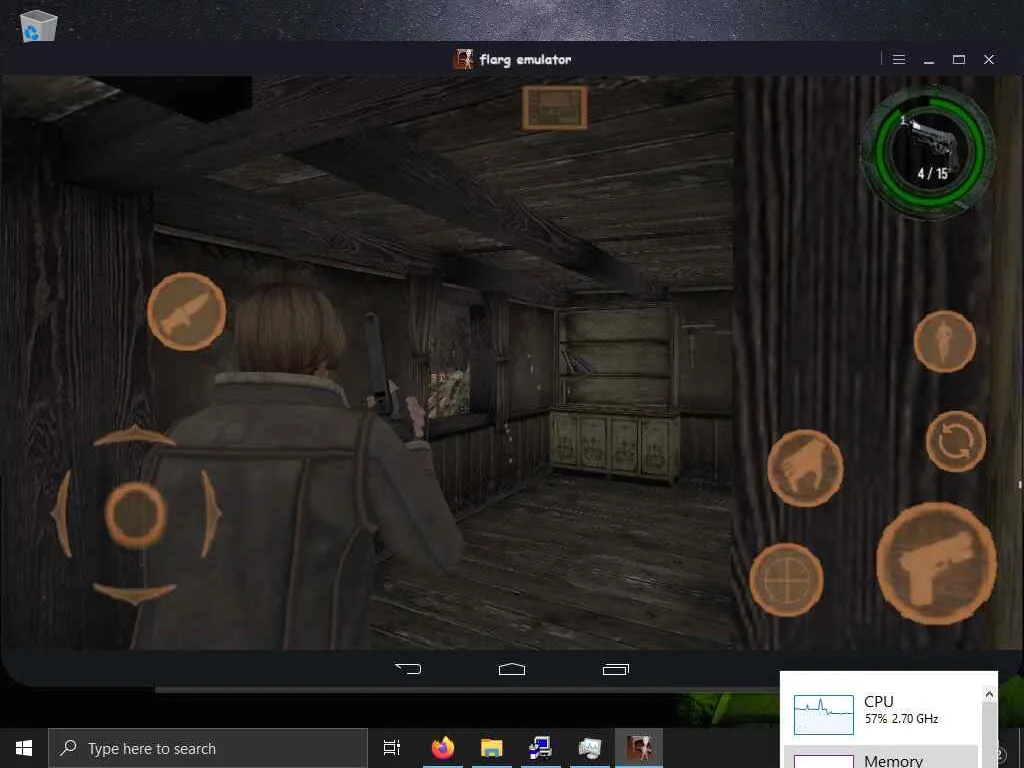Tap the knife attack button

[x=187, y=312]
